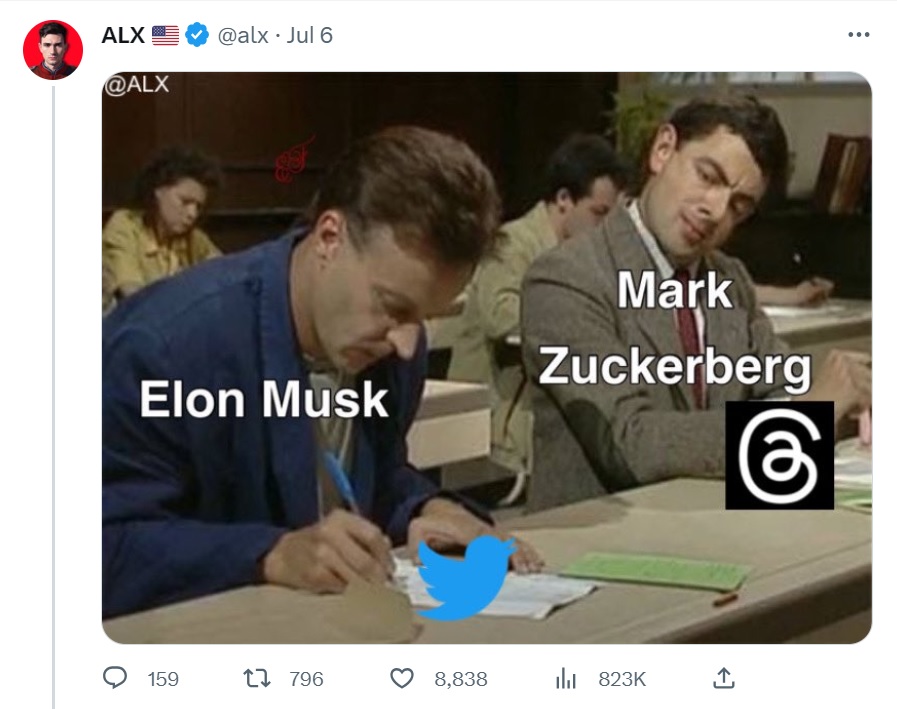Click the ALX profile avatar picture

click(52, 49)
